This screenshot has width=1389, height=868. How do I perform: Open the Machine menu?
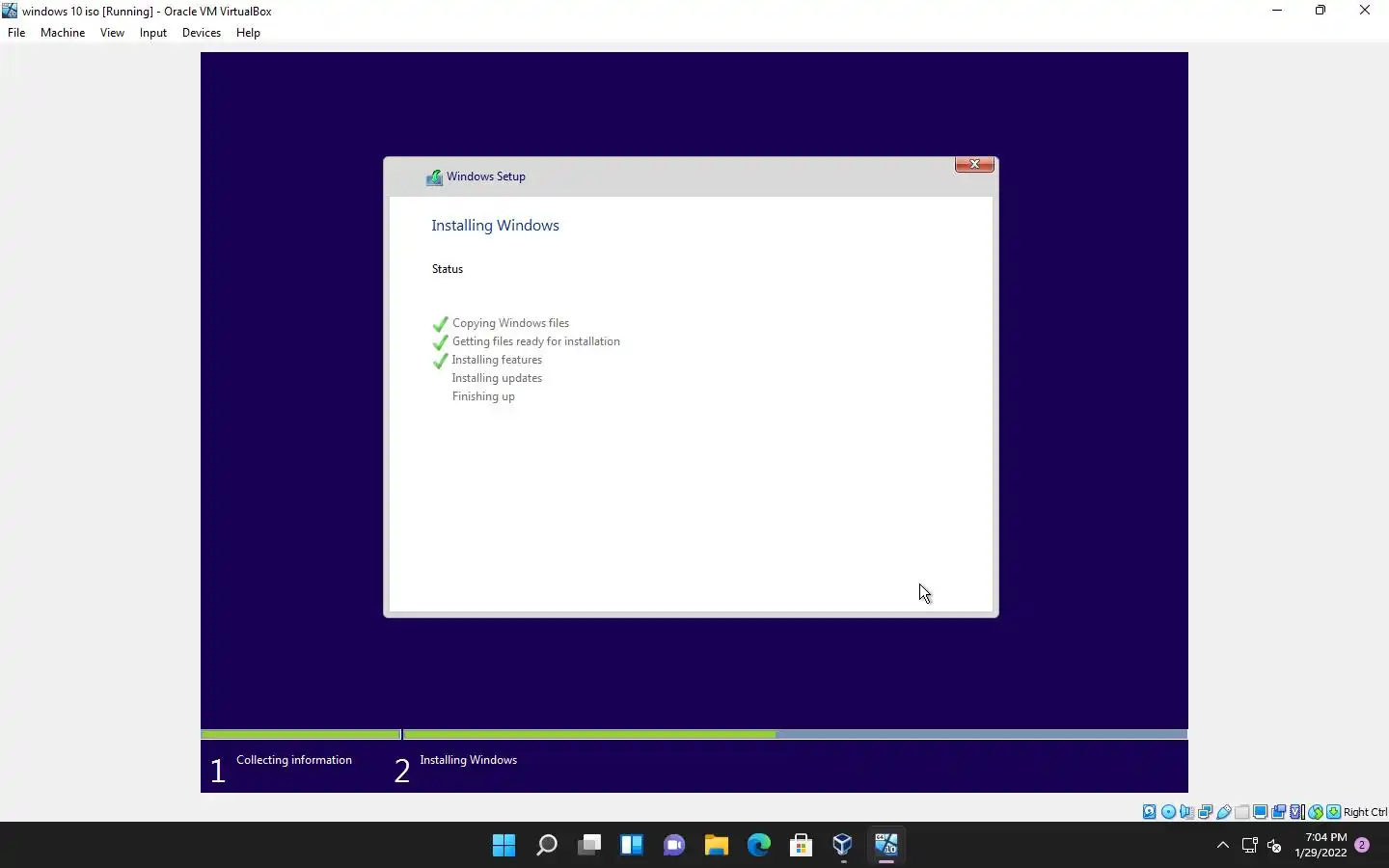[63, 33]
